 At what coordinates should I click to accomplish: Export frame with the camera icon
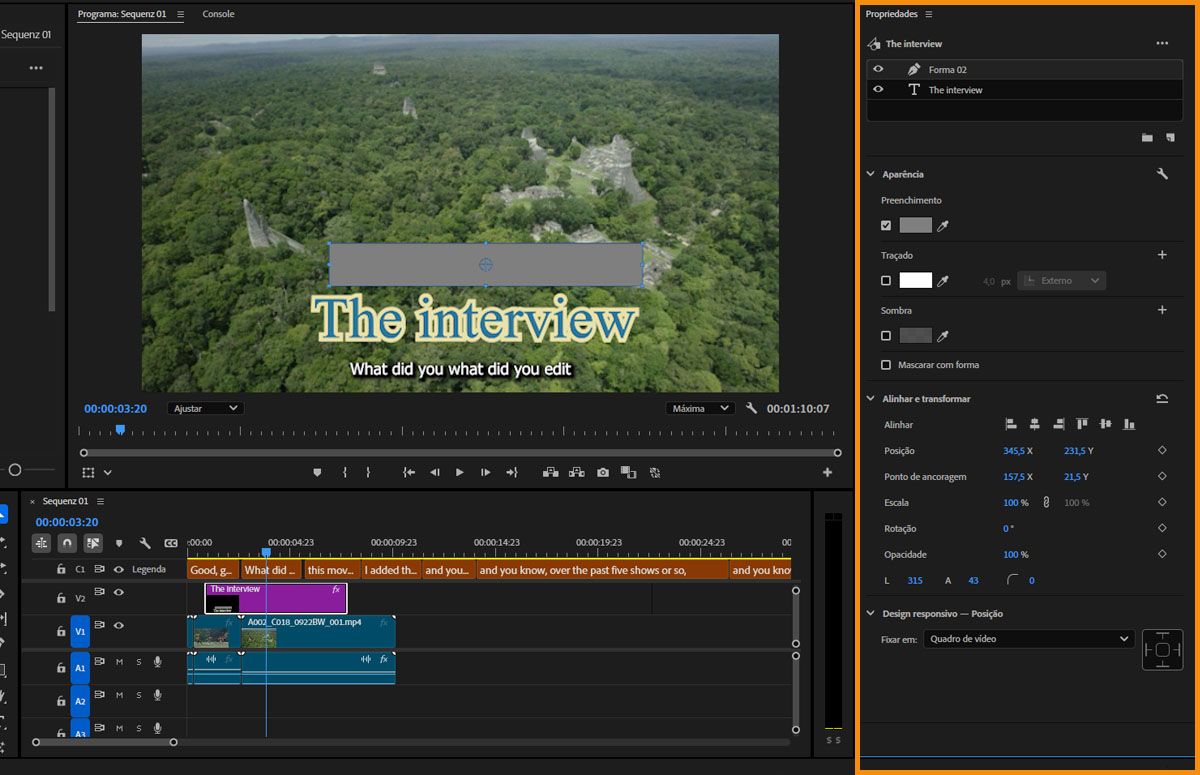[603, 472]
